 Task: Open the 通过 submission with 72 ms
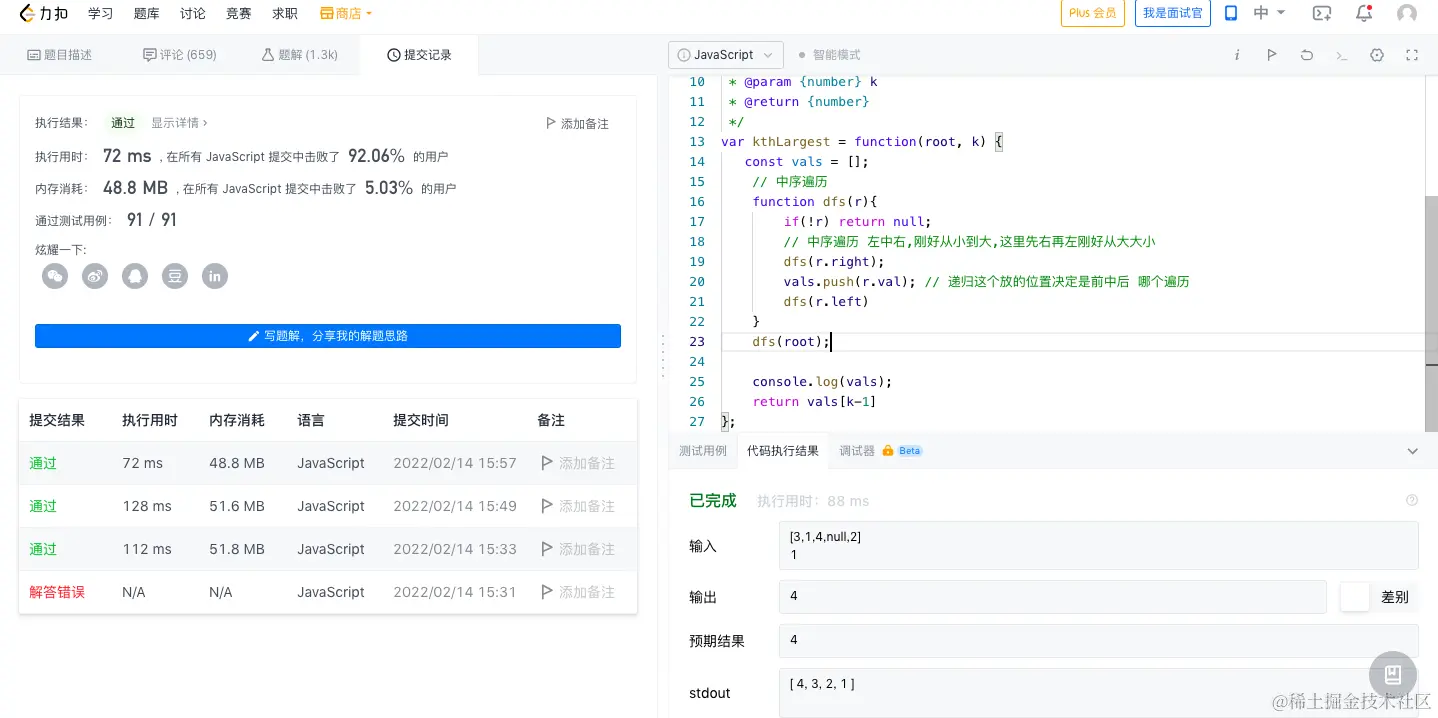tap(43, 463)
